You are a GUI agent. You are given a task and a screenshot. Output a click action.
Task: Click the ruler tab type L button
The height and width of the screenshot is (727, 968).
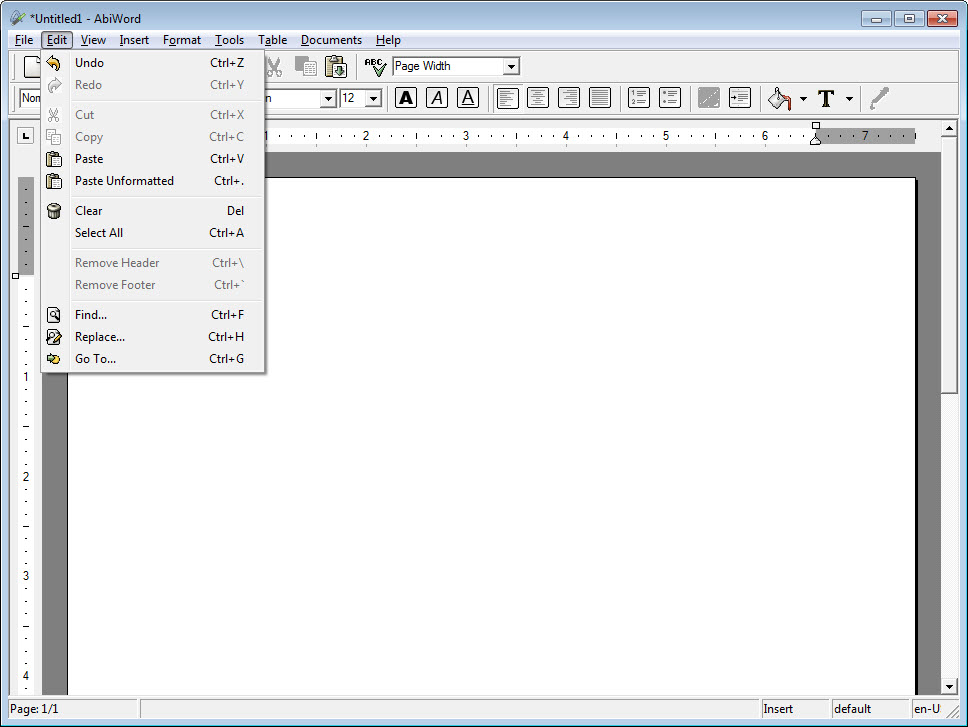(x=25, y=136)
